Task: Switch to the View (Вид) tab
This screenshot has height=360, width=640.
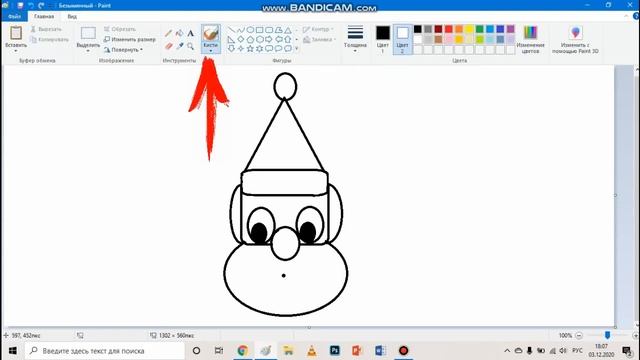Action: [72, 16]
